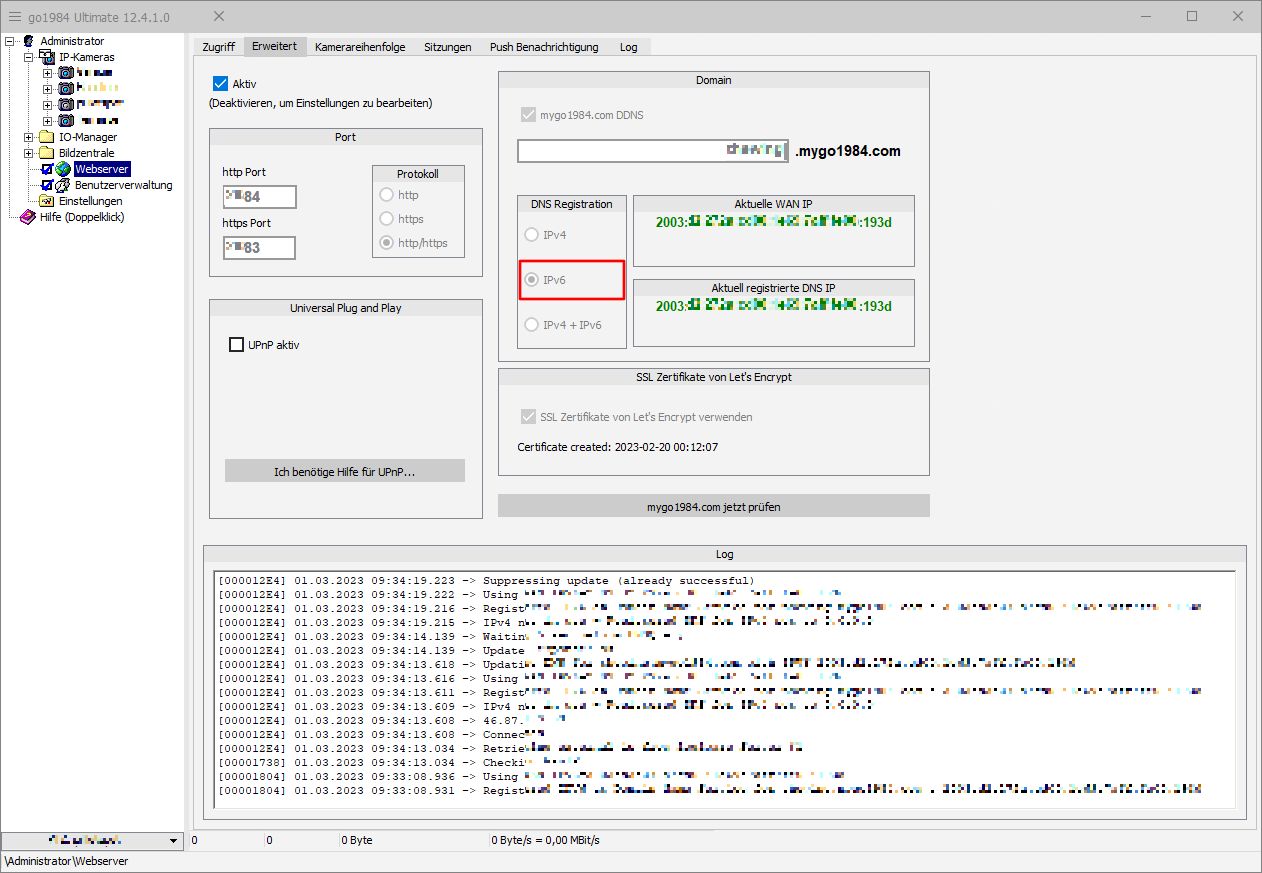1262x873 pixels.
Task: Open the Push Benachrichtigung tab
Action: (543, 47)
